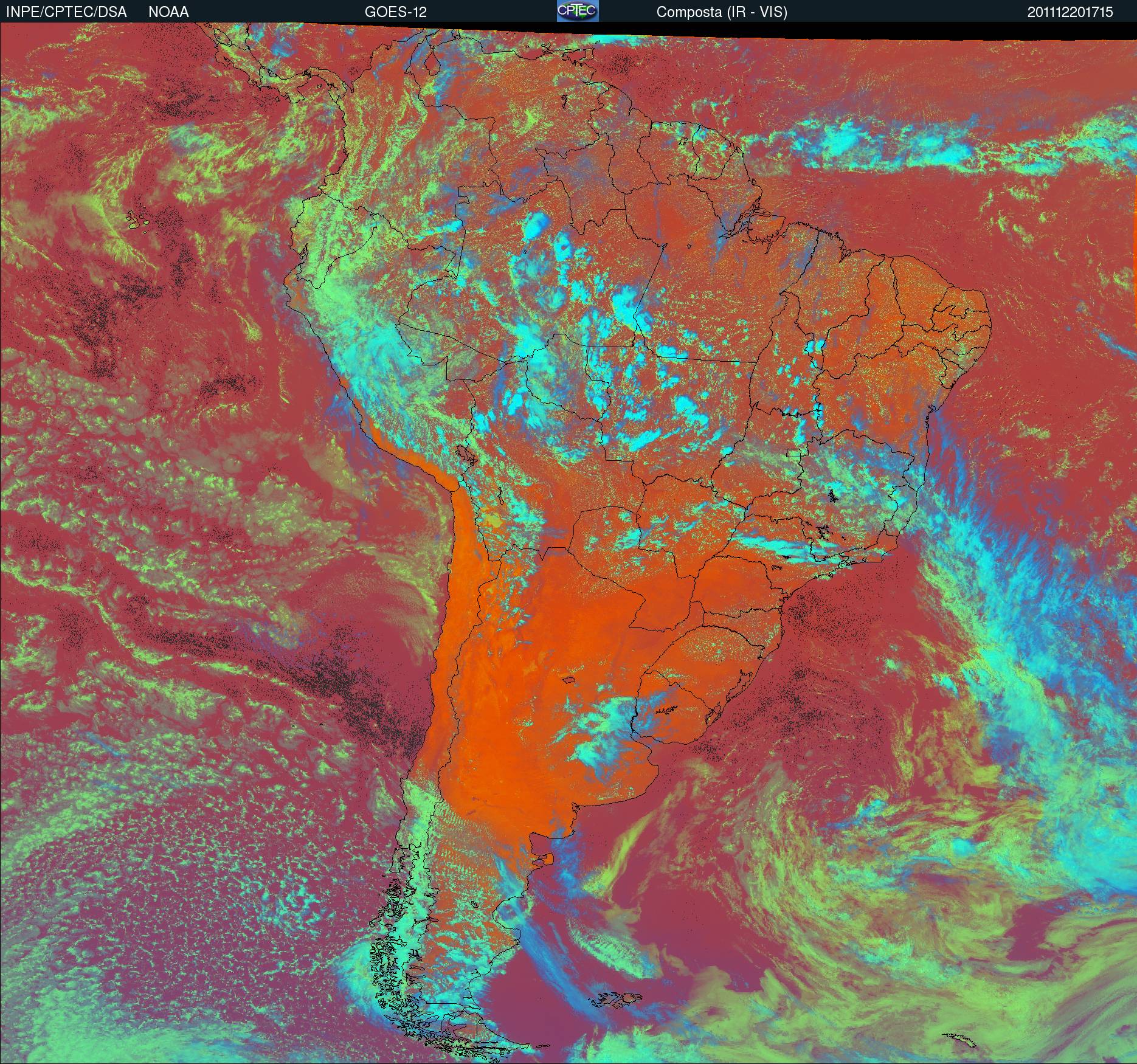Click the timestamp 201112201715

[x=1071, y=12]
